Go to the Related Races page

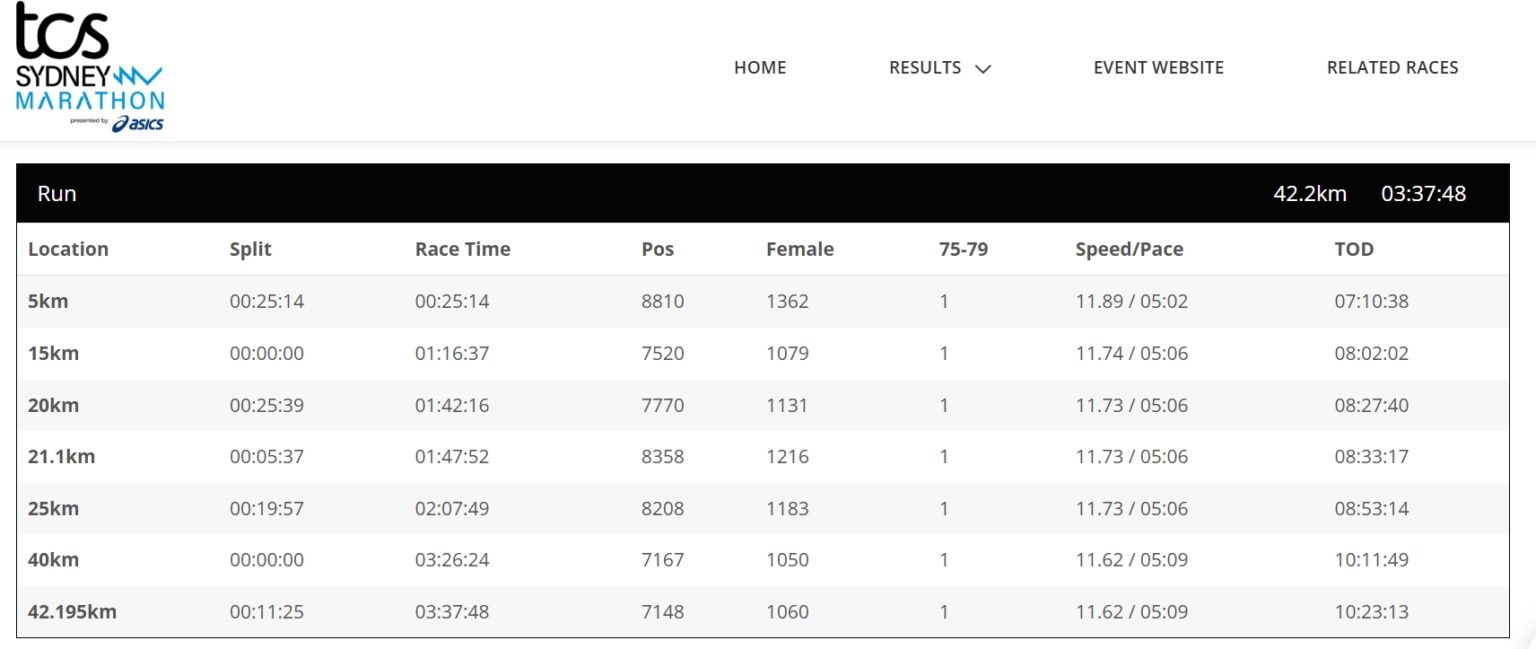1392,68
